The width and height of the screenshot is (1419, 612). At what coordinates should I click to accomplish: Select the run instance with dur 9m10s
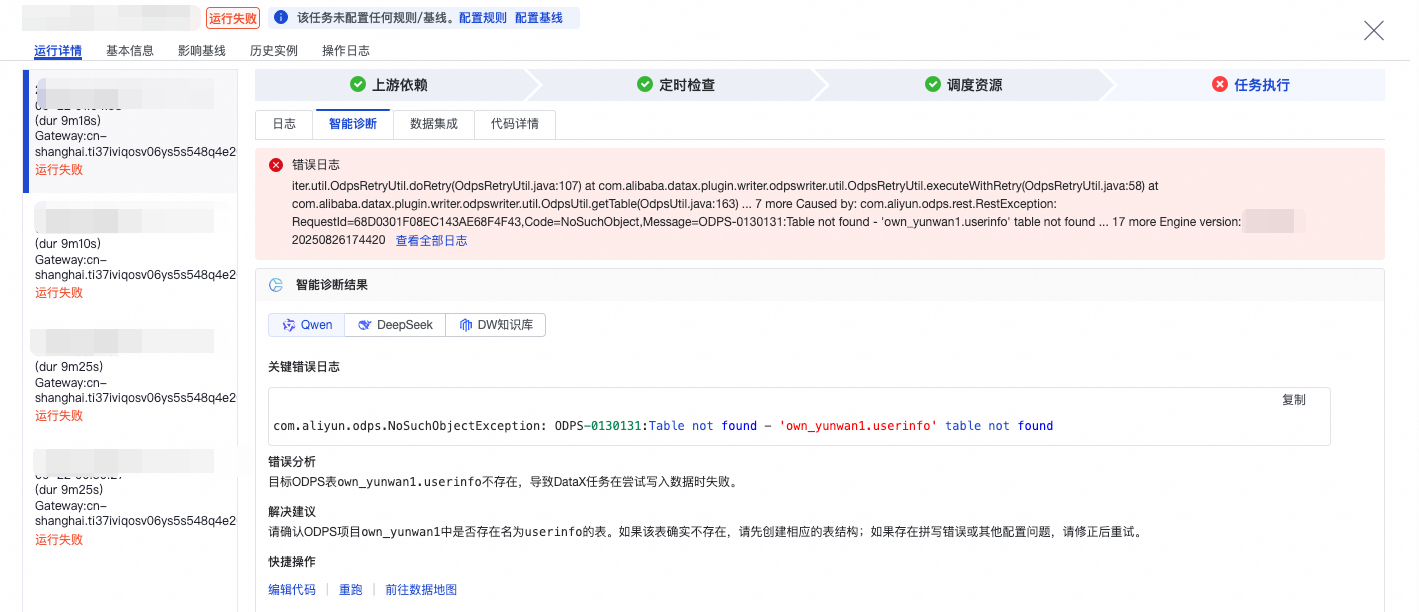click(x=131, y=253)
